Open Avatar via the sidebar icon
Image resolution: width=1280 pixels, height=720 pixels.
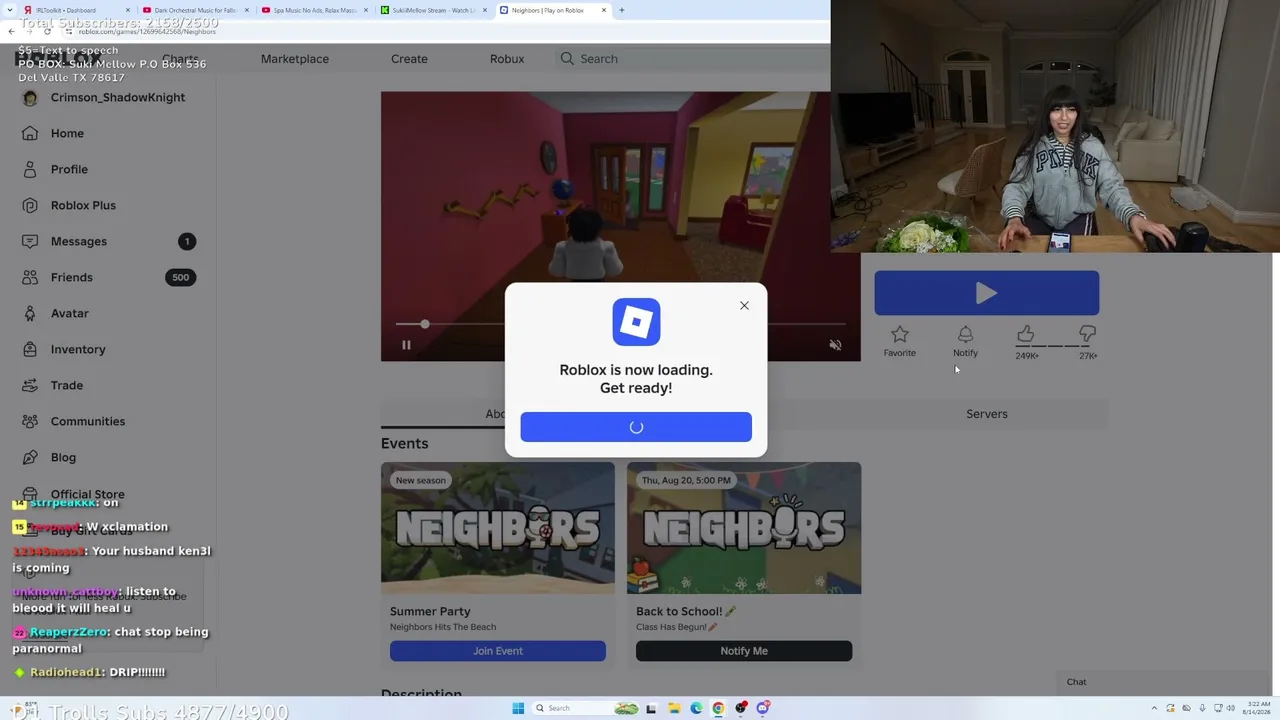coord(30,313)
